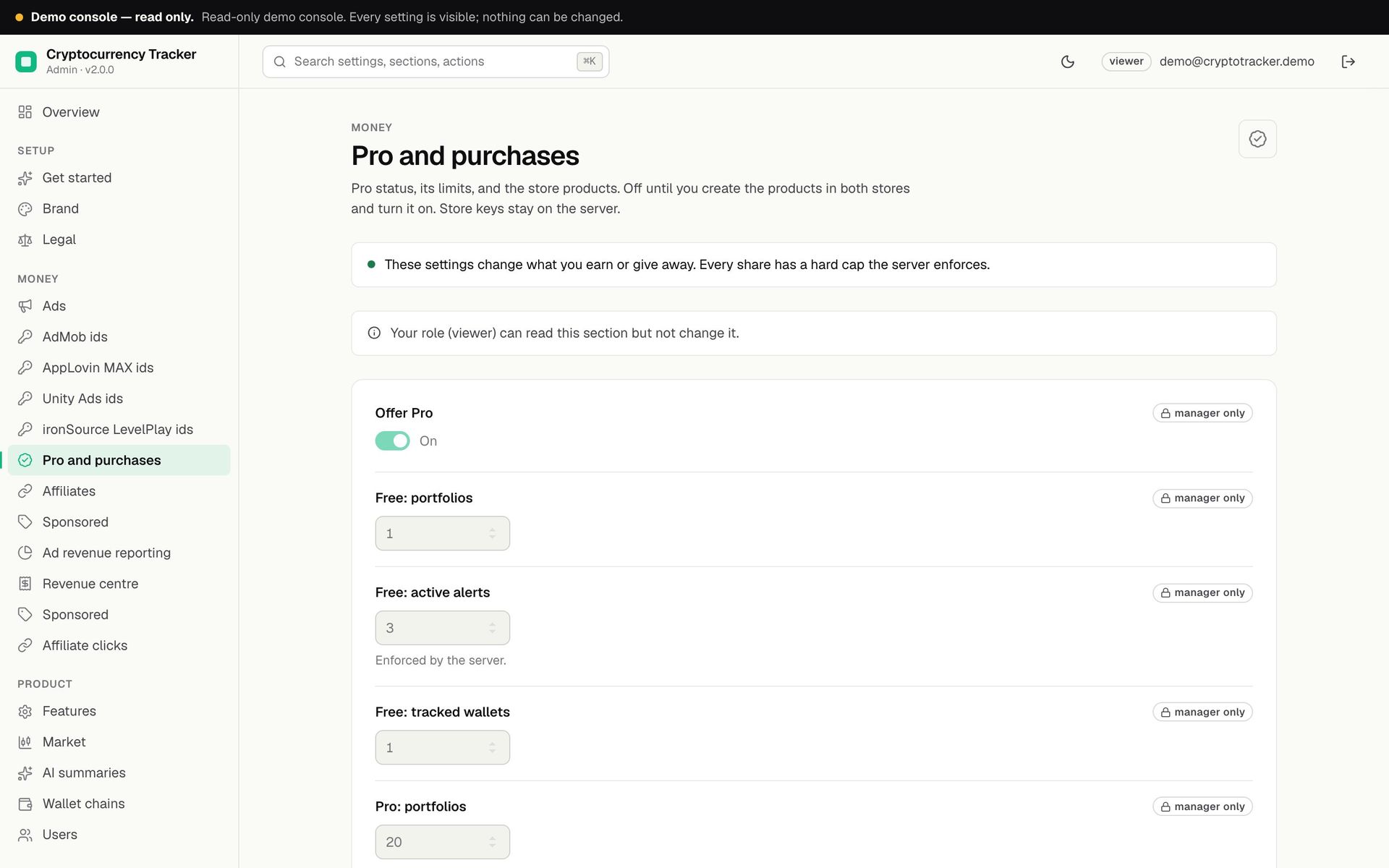1389x868 pixels.
Task: Open the Market section
Action: pyautogui.click(x=119, y=742)
